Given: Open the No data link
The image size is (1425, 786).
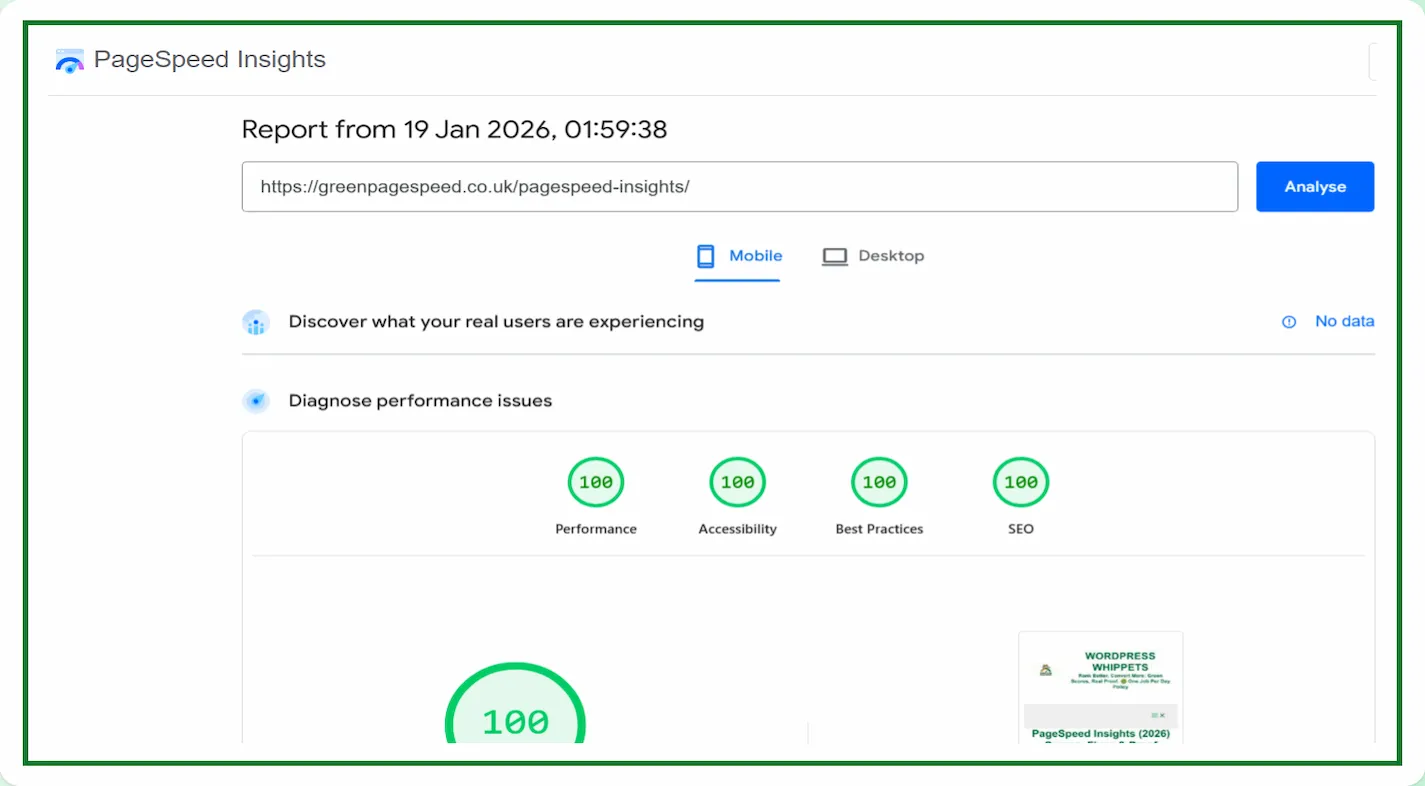Looking at the screenshot, I should pyautogui.click(x=1344, y=321).
